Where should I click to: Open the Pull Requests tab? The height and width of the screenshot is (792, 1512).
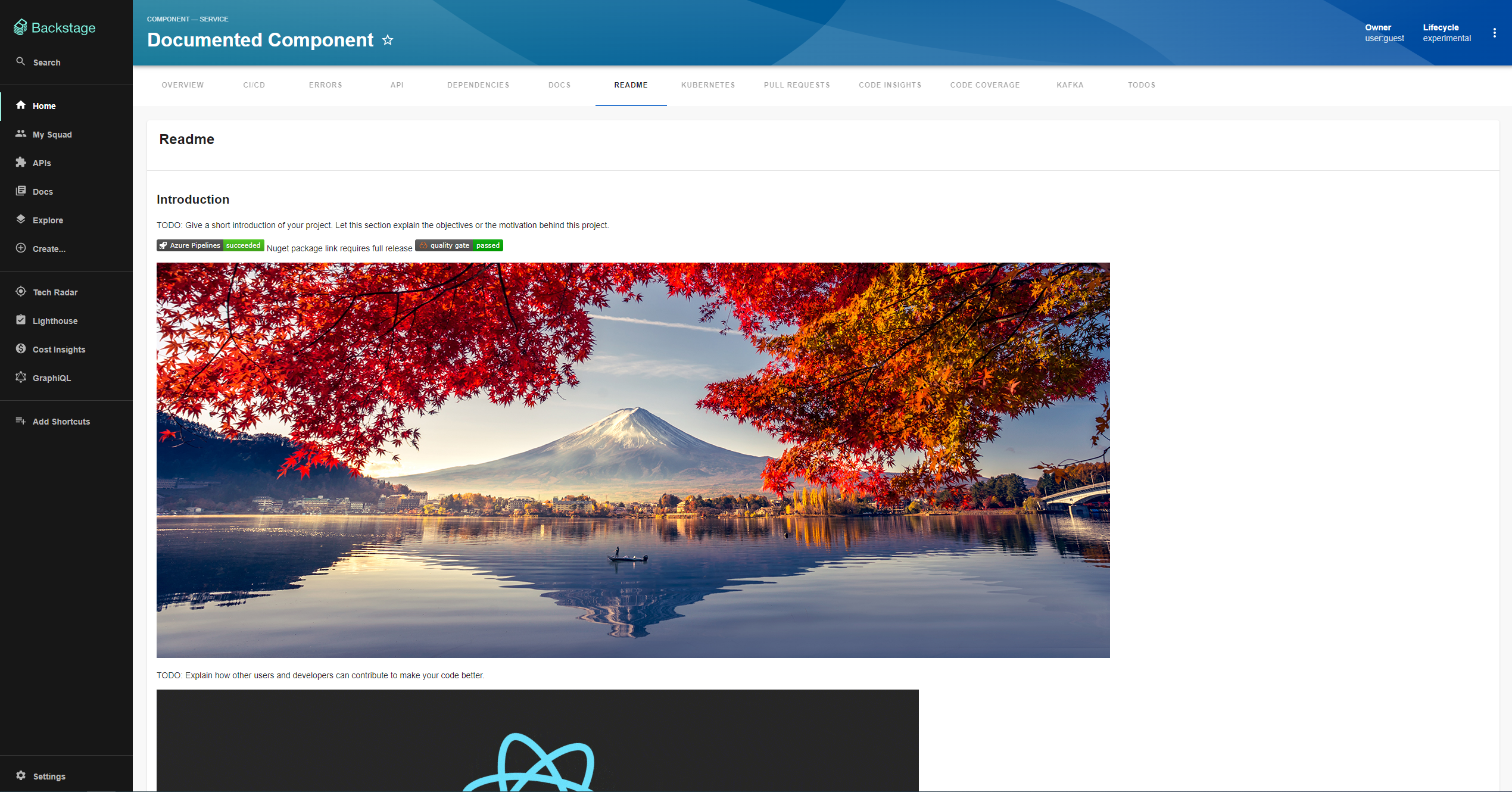[796, 85]
